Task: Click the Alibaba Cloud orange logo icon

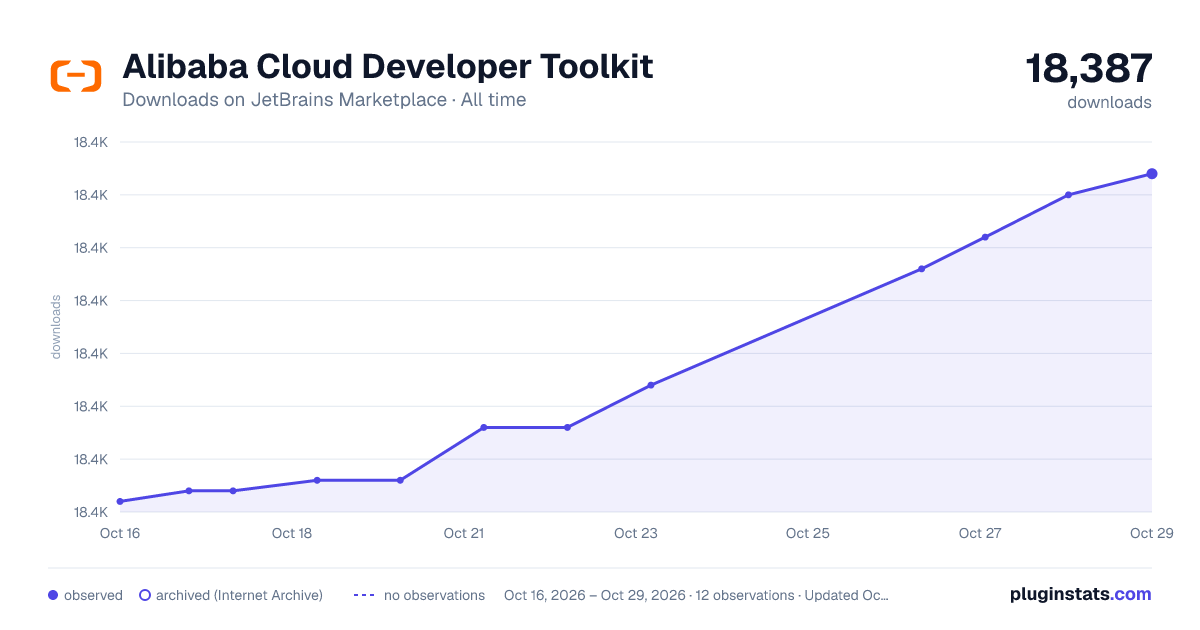Action: (x=76, y=76)
